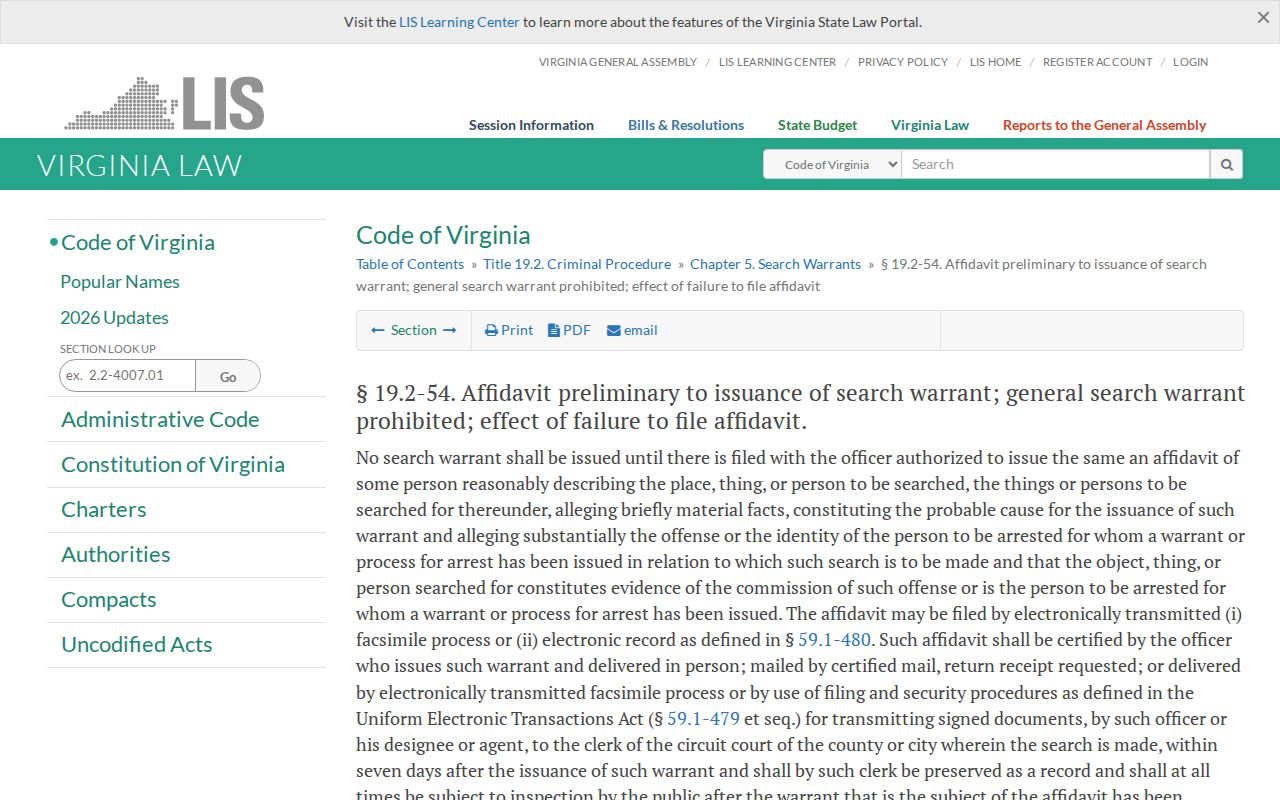The image size is (1280, 800).
Task: Select Code of Virginia in sidebar
Action: (138, 242)
